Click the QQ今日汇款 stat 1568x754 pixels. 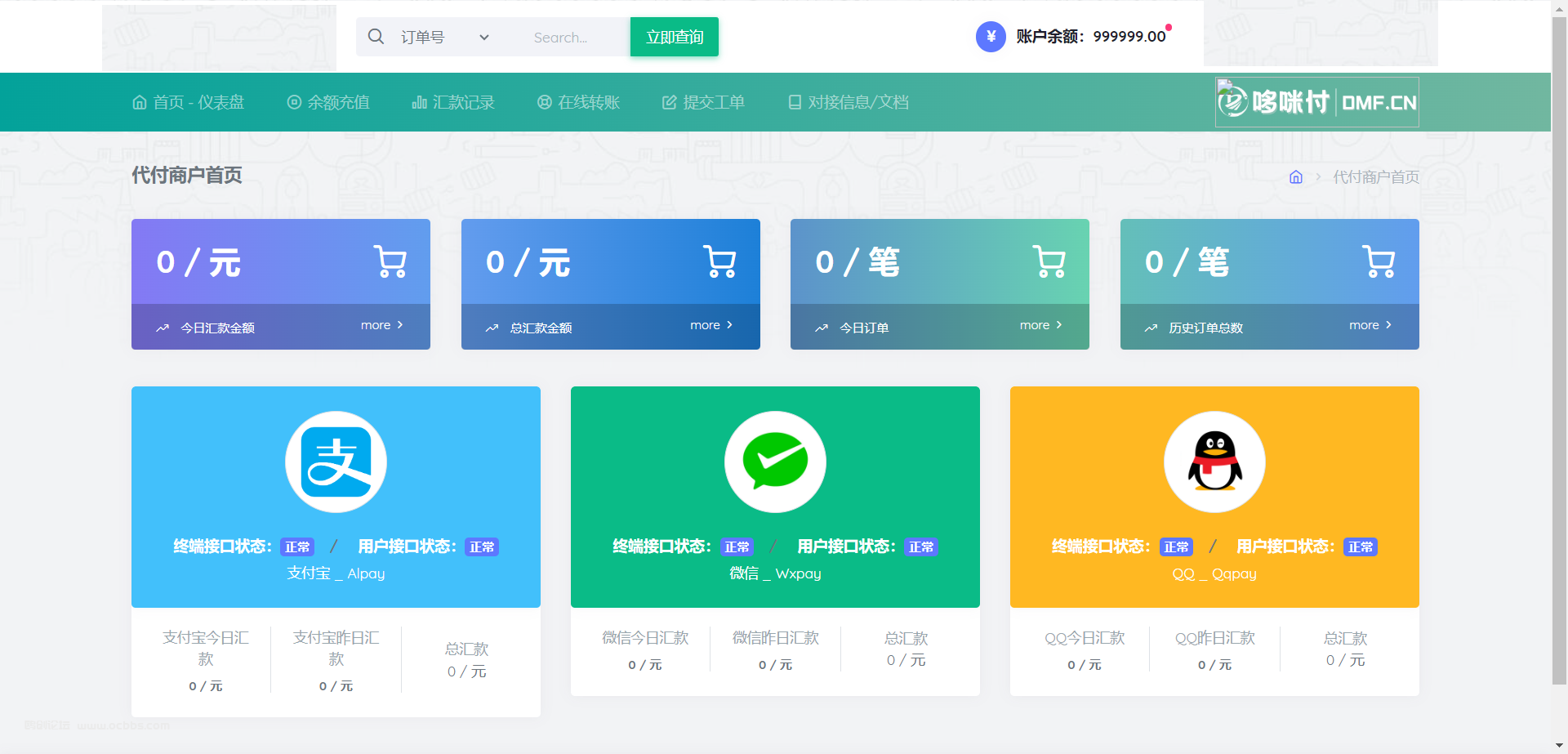1085,649
